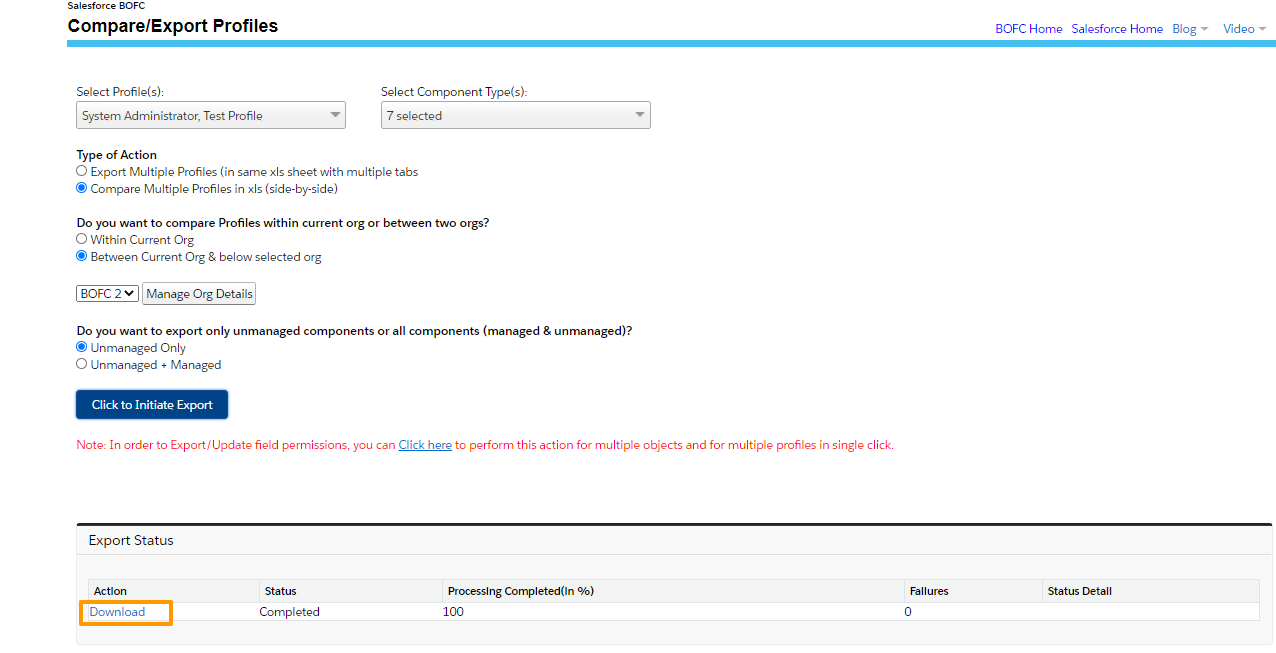This screenshot has width=1276, height=653.
Task: Follow the Click here link in note
Action: click(425, 445)
